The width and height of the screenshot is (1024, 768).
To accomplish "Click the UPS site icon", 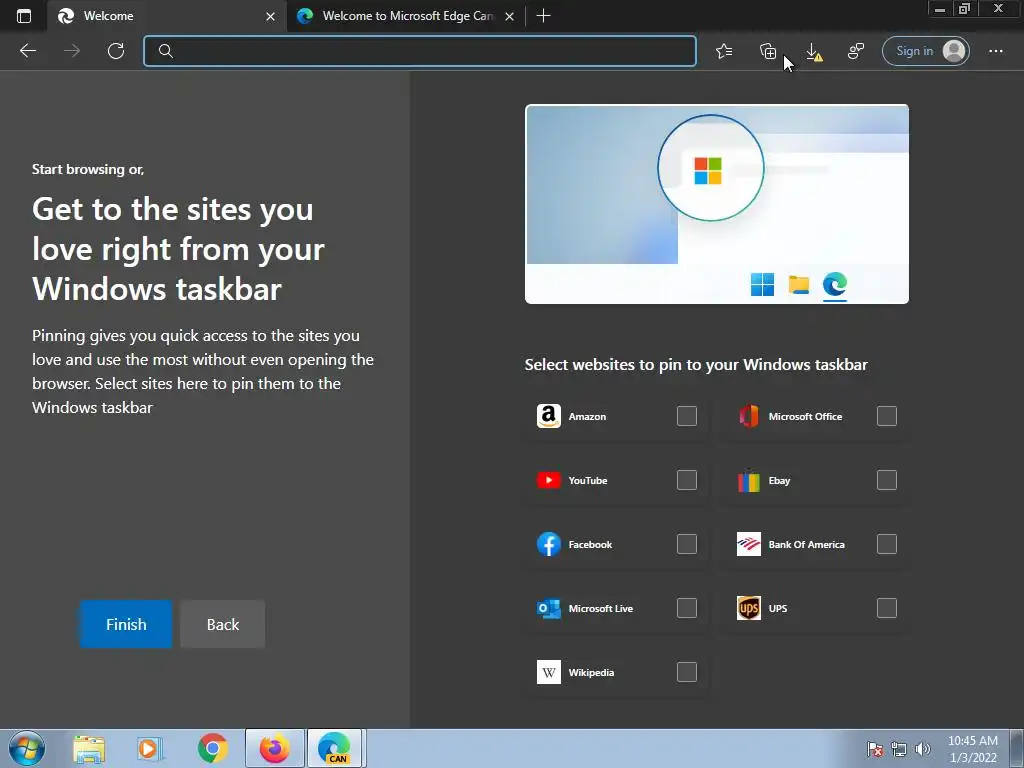I will [x=748, y=608].
